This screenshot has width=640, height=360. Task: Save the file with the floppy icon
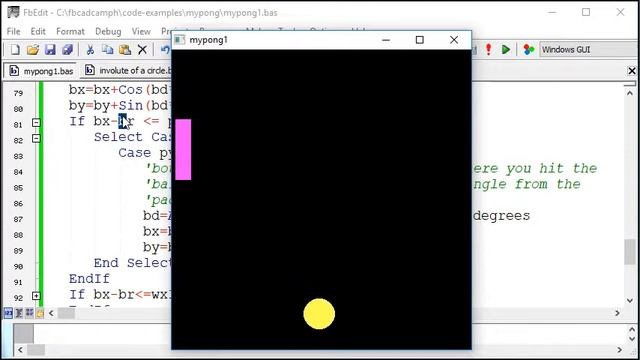point(50,50)
